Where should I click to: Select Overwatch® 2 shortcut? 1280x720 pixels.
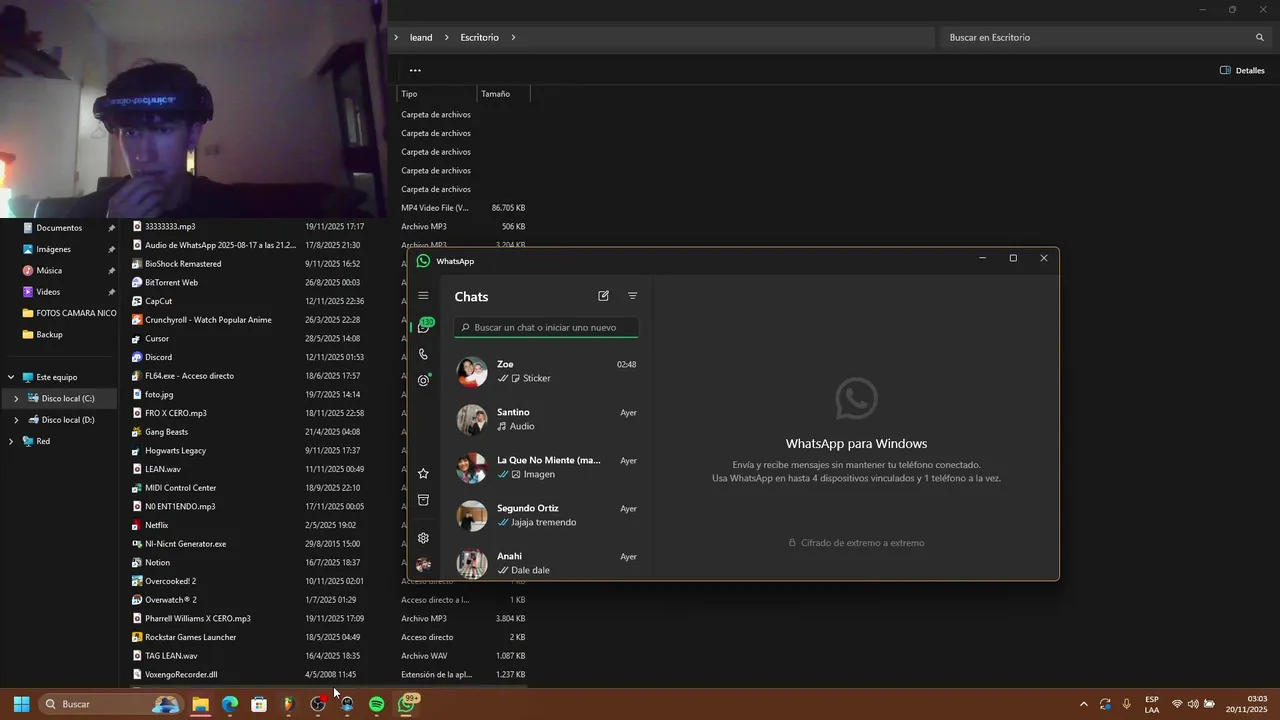170,600
